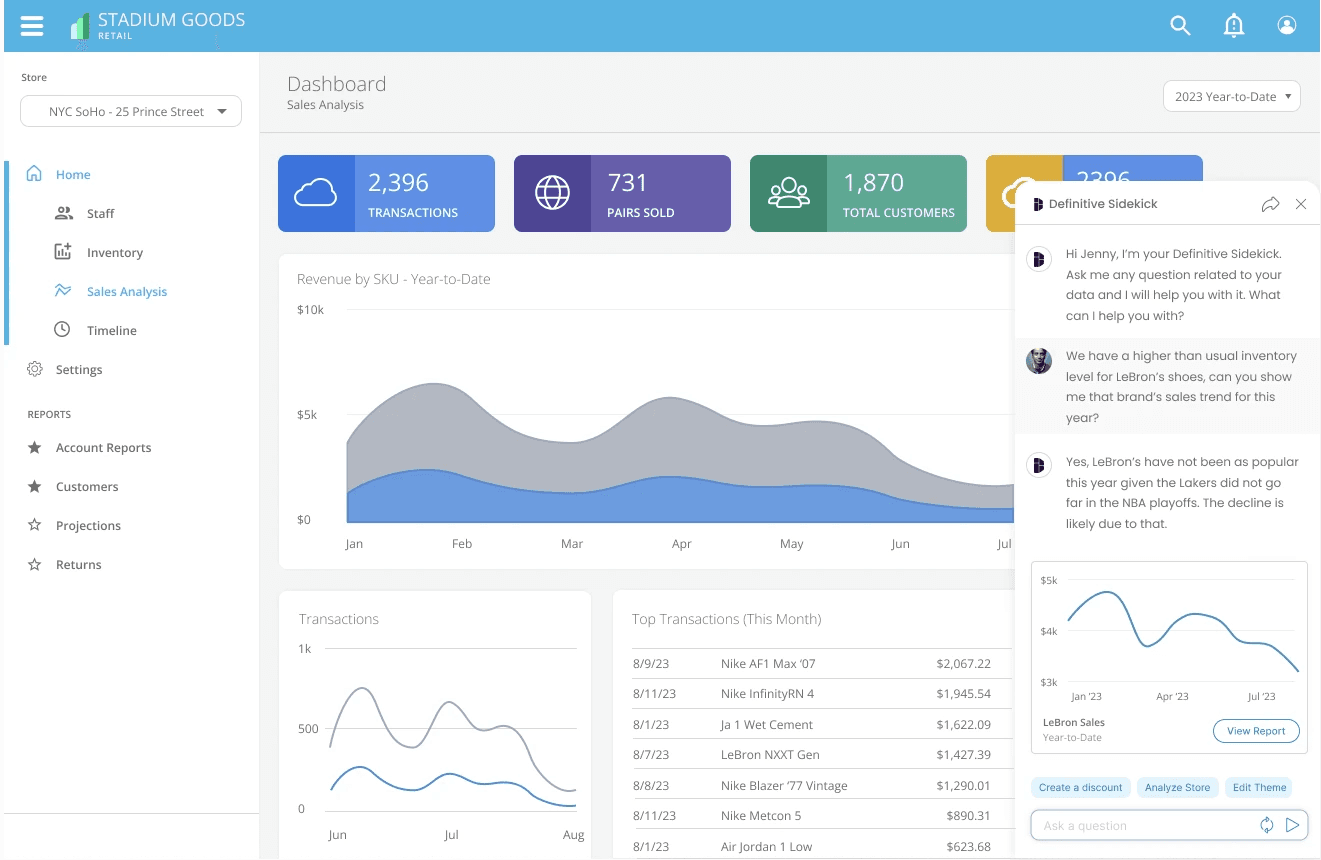Select Sales Analysis in sidebar
This screenshot has width=1321, height=860.
click(127, 291)
